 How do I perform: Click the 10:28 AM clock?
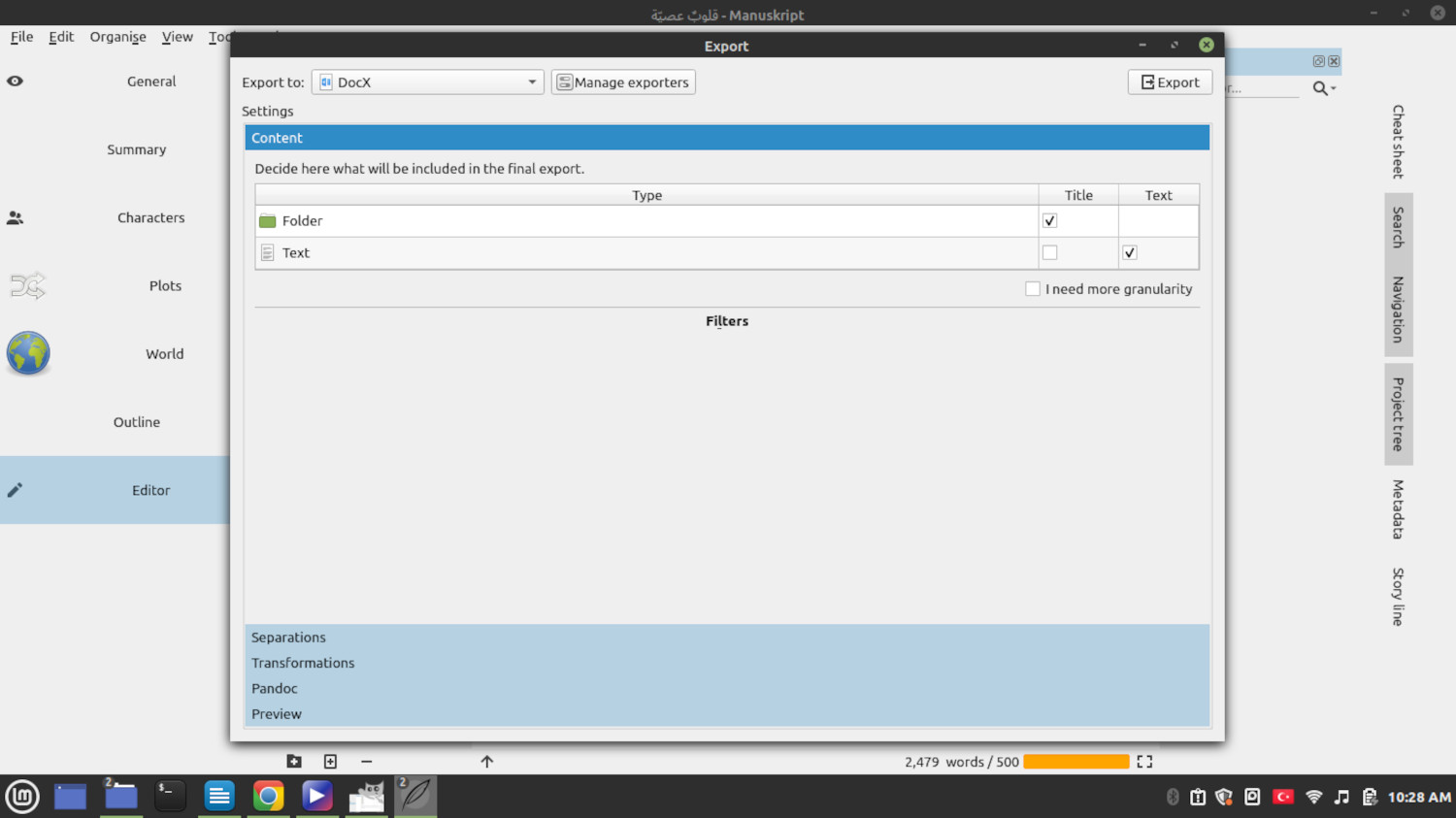click(1419, 797)
